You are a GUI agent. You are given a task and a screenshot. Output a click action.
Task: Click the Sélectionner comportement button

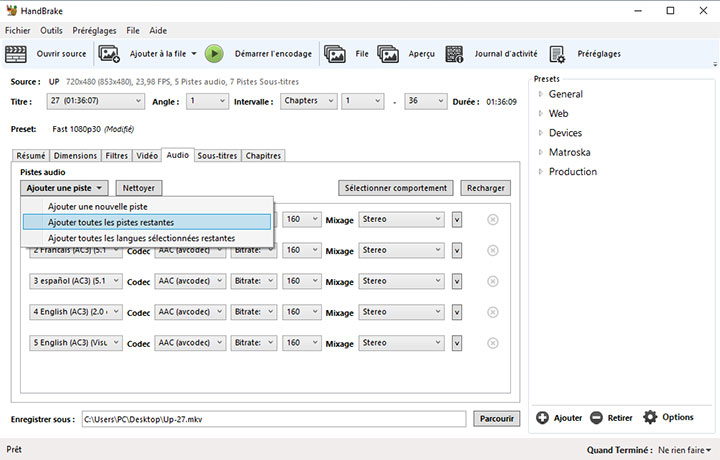coord(396,188)
